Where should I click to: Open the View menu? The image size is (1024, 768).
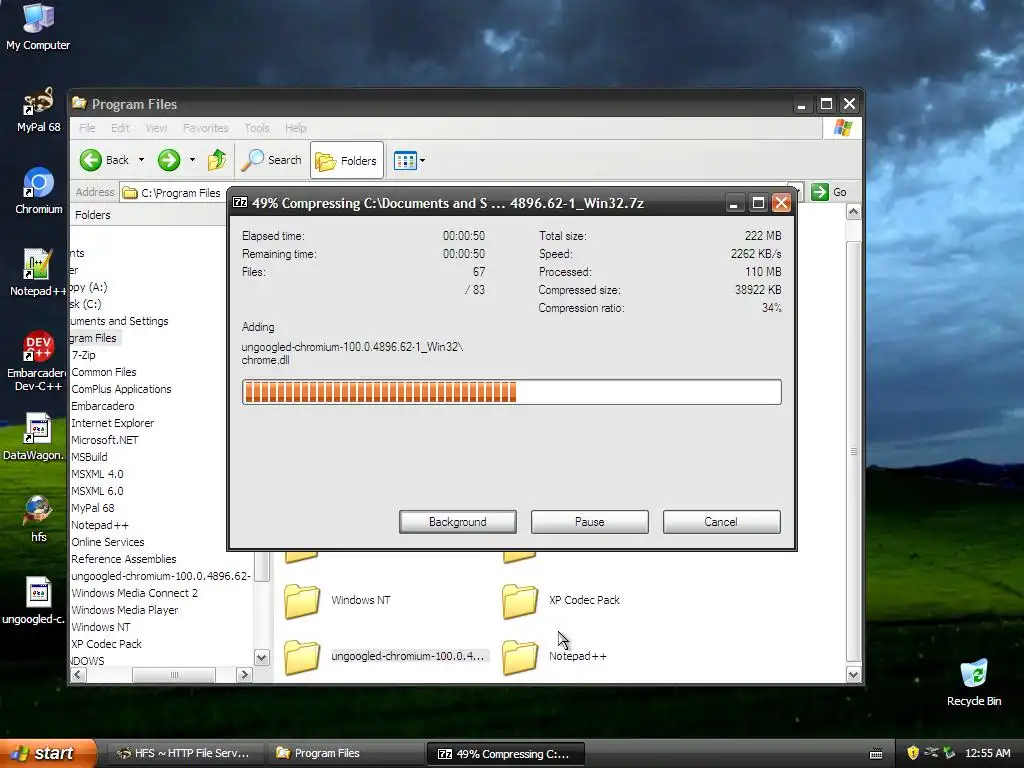click(156, 128)
